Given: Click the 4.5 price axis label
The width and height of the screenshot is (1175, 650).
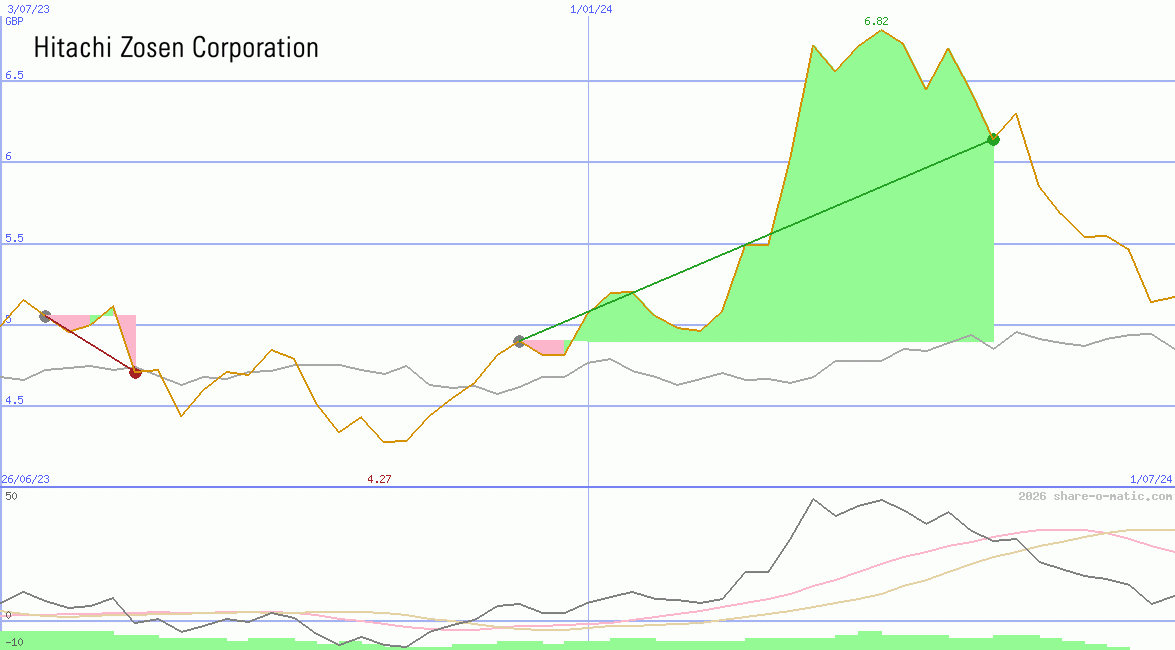Looking at the screenshot, I should (x=14, y=400).
